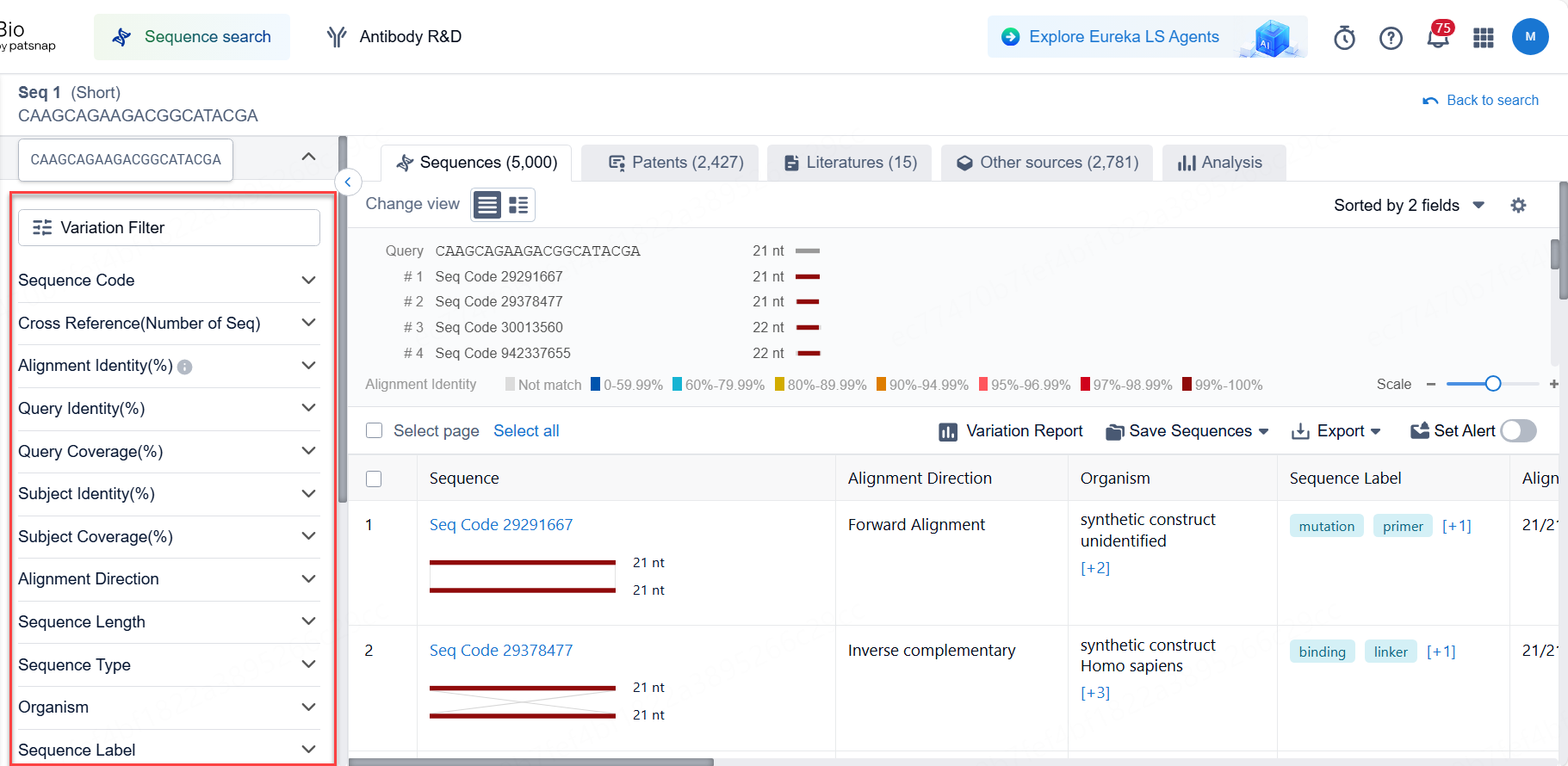Click the Back to search link
Viewport: 1568px width, 766px height.
[1481, 100]
